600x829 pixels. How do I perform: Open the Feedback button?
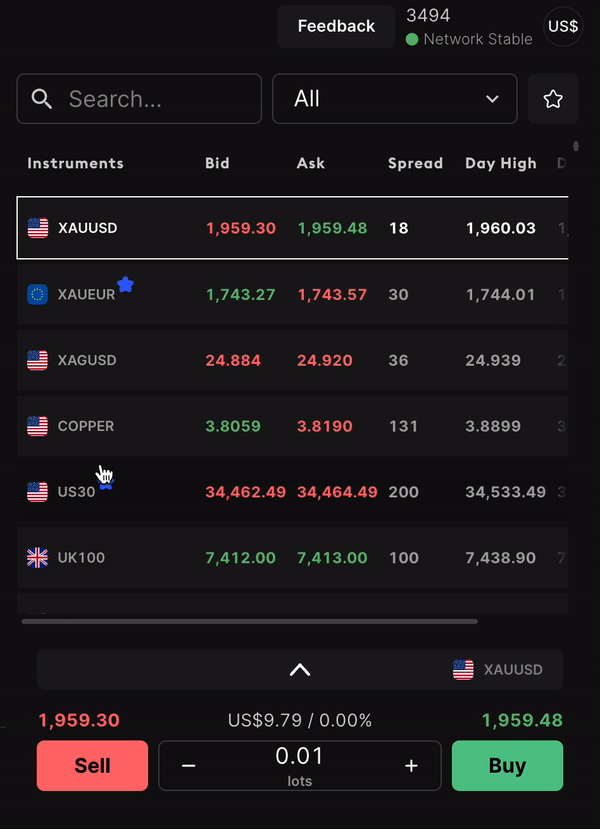coord(336,26)
